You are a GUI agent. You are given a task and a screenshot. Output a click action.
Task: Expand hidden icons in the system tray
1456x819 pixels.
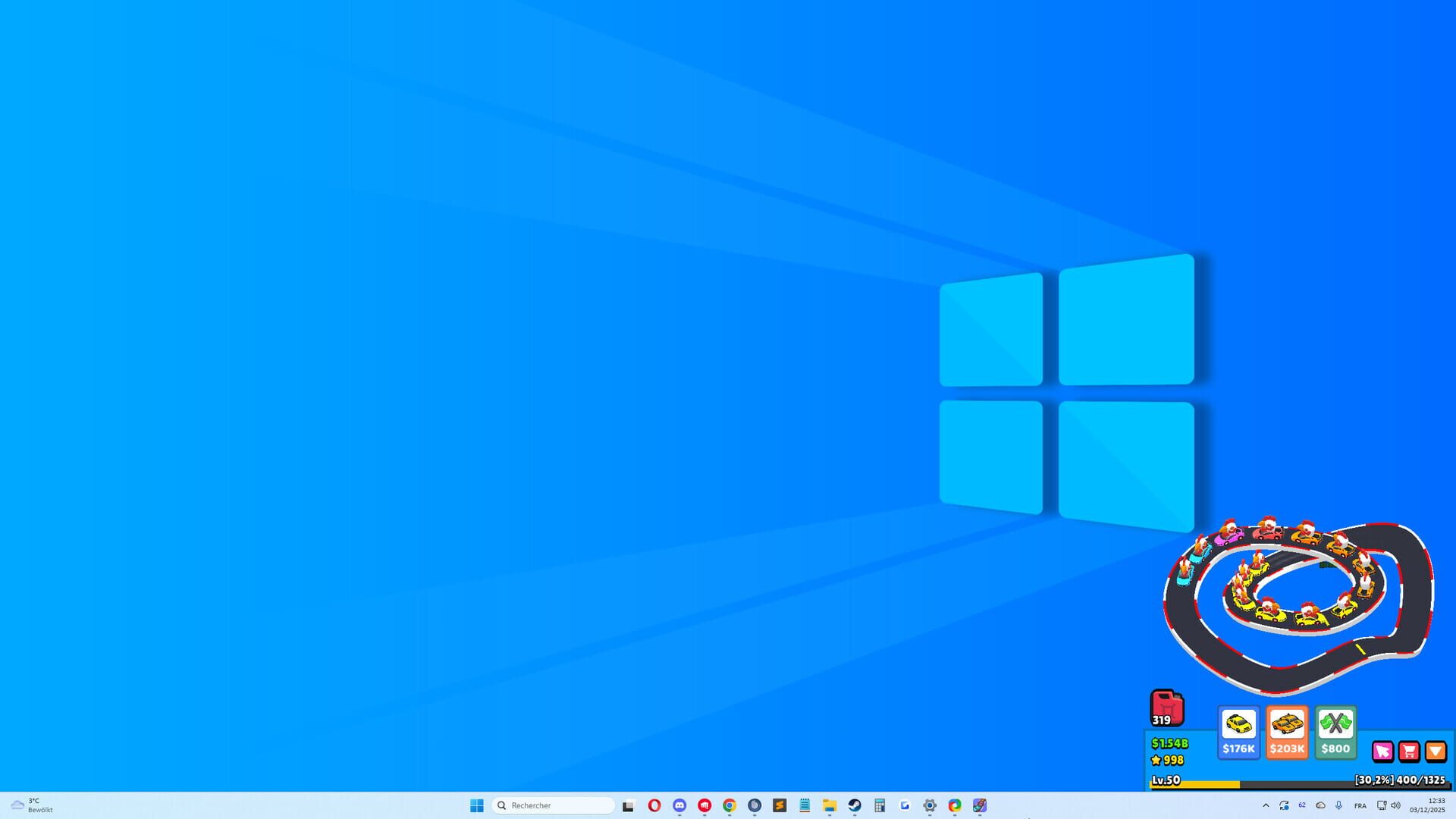coord(1266,805)
